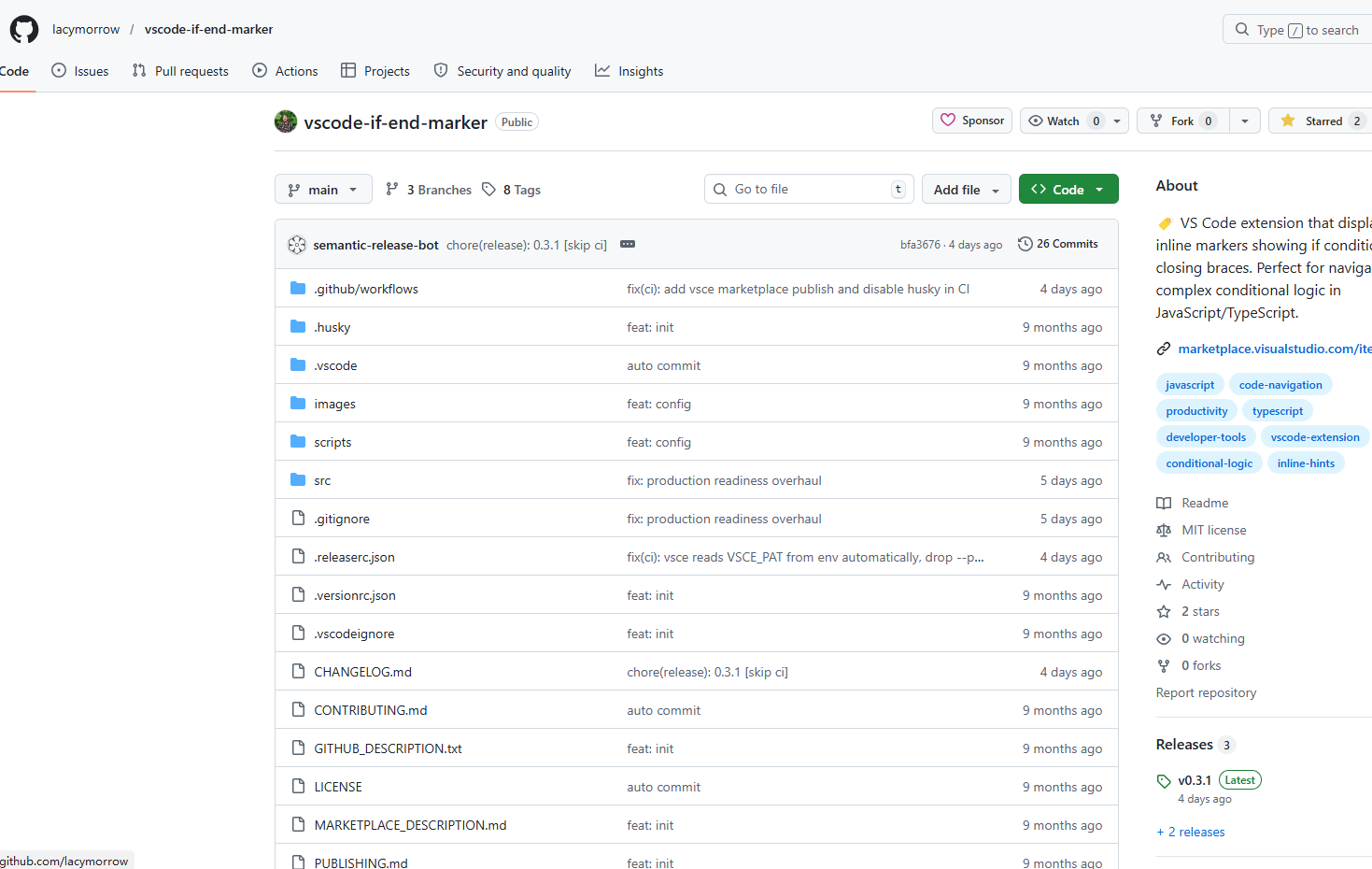The image size is (1372, 869).
Task: Open the Insights tab
Action: (629, 71)
